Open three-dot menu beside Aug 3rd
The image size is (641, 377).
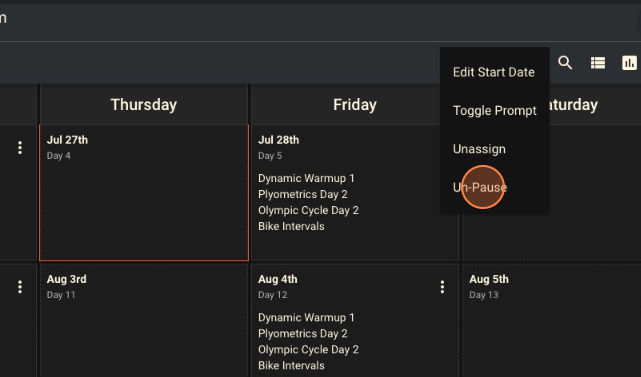(20, 287)
